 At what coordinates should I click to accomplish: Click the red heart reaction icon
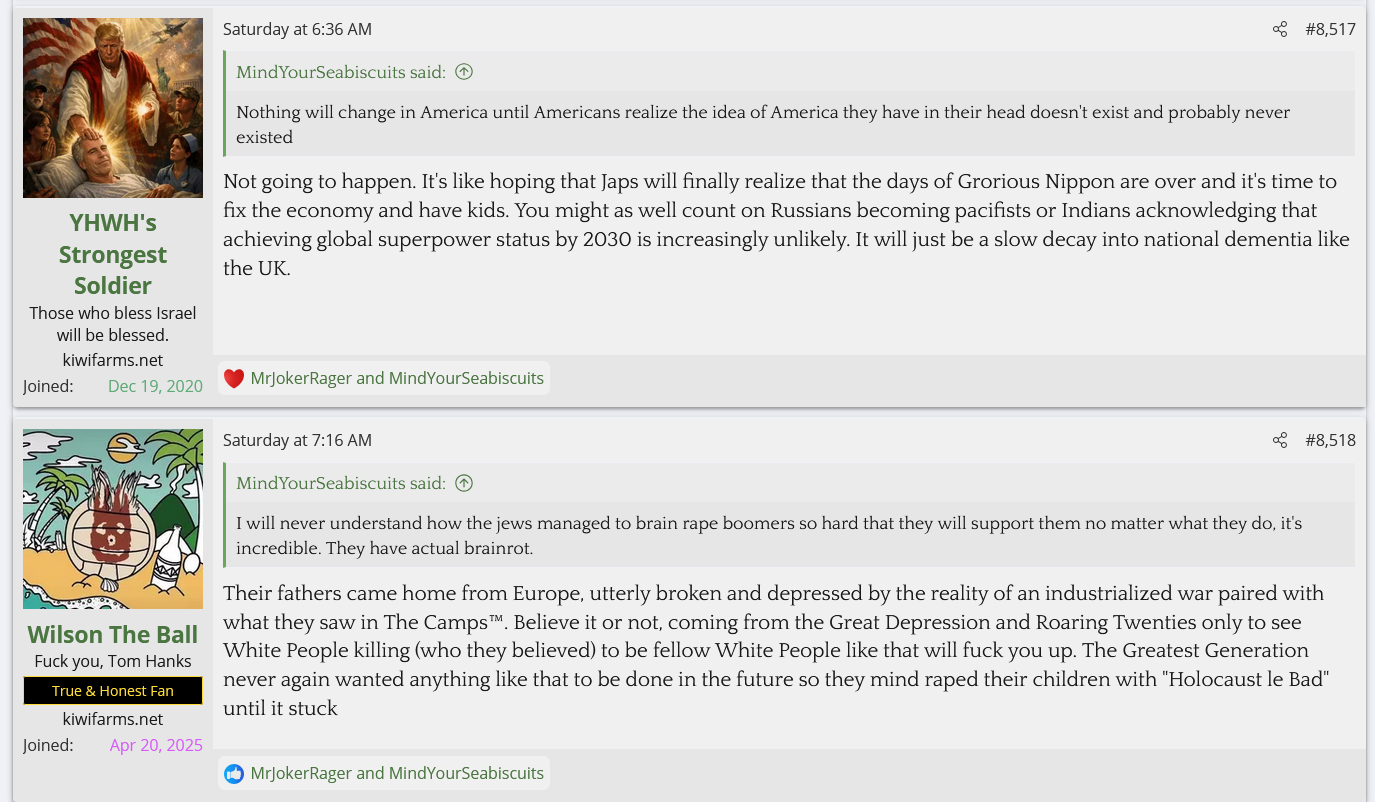coord(234,378)
